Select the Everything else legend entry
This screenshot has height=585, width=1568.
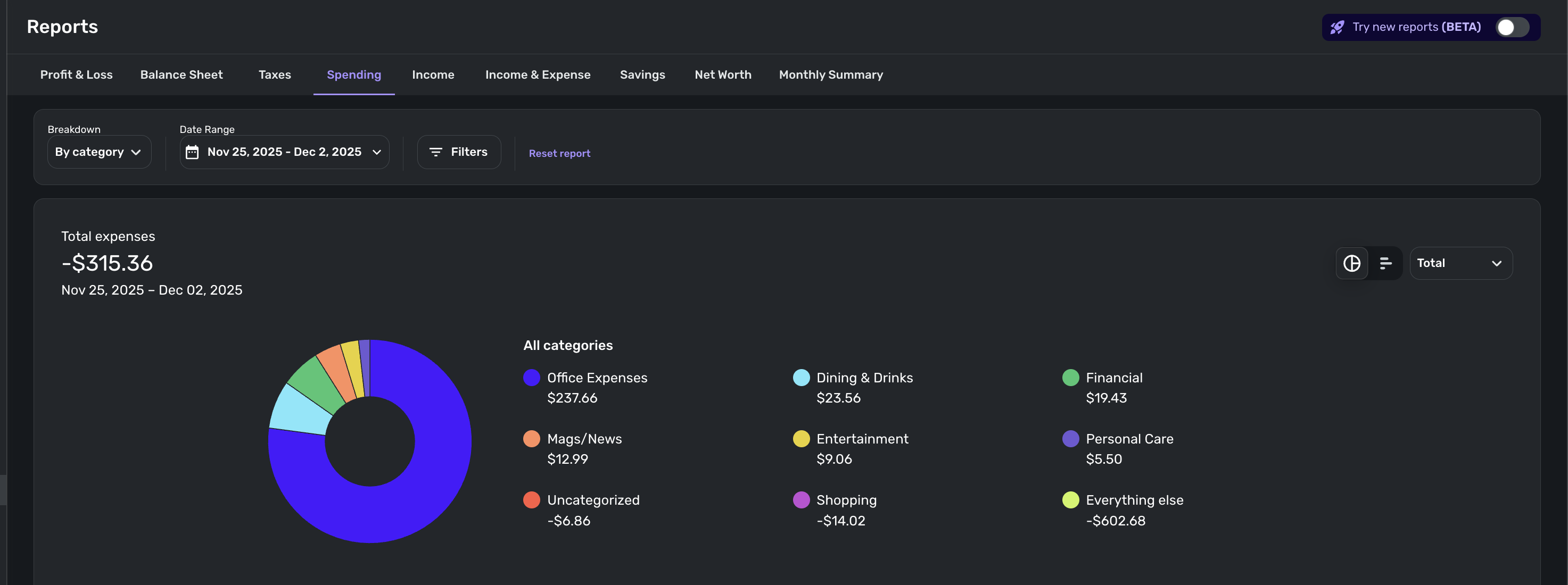(x=1134, y=500)
